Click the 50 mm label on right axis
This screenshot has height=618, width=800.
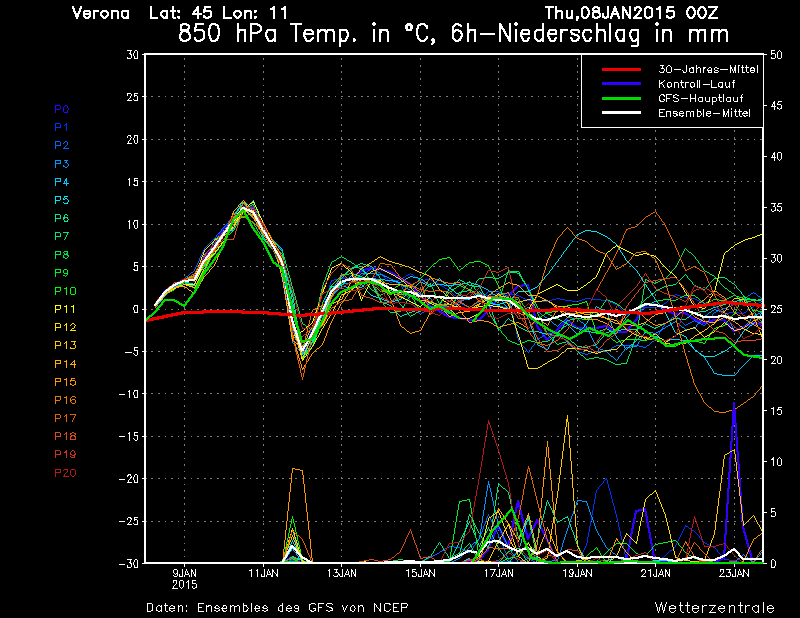pos(775,55)
